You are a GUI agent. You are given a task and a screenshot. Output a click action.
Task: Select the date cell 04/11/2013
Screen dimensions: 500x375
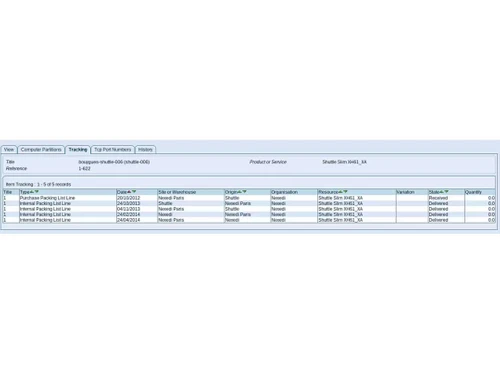click(128, 209)
